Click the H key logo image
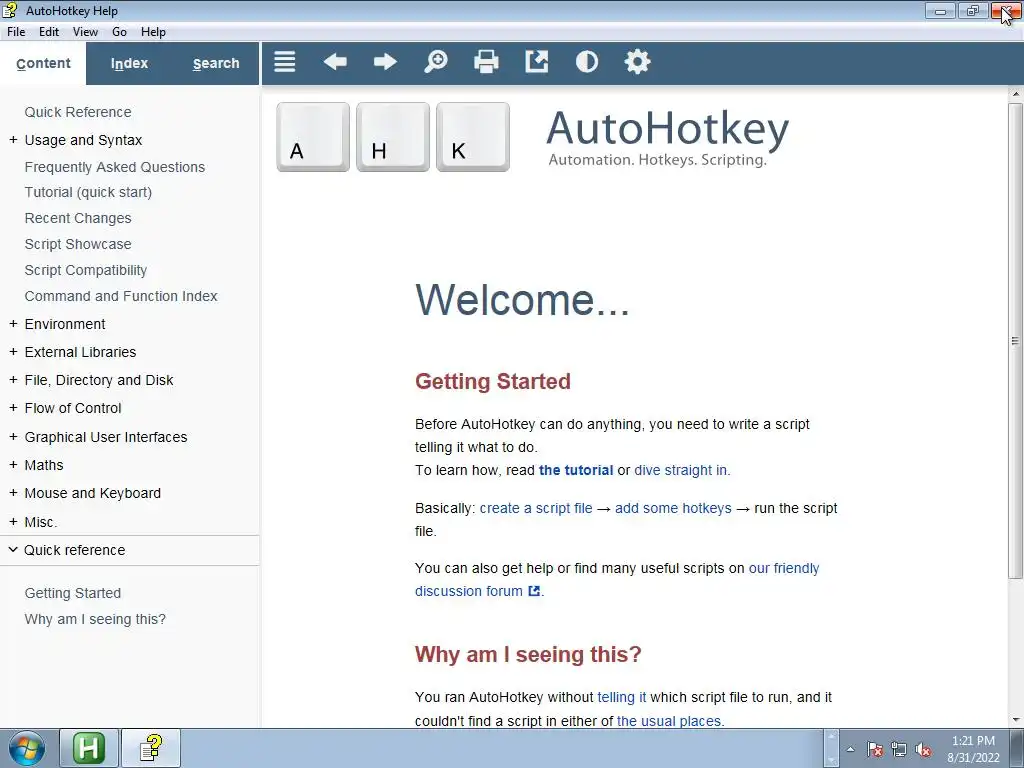This screenshot has width=1024, height=768. [393, 137]
